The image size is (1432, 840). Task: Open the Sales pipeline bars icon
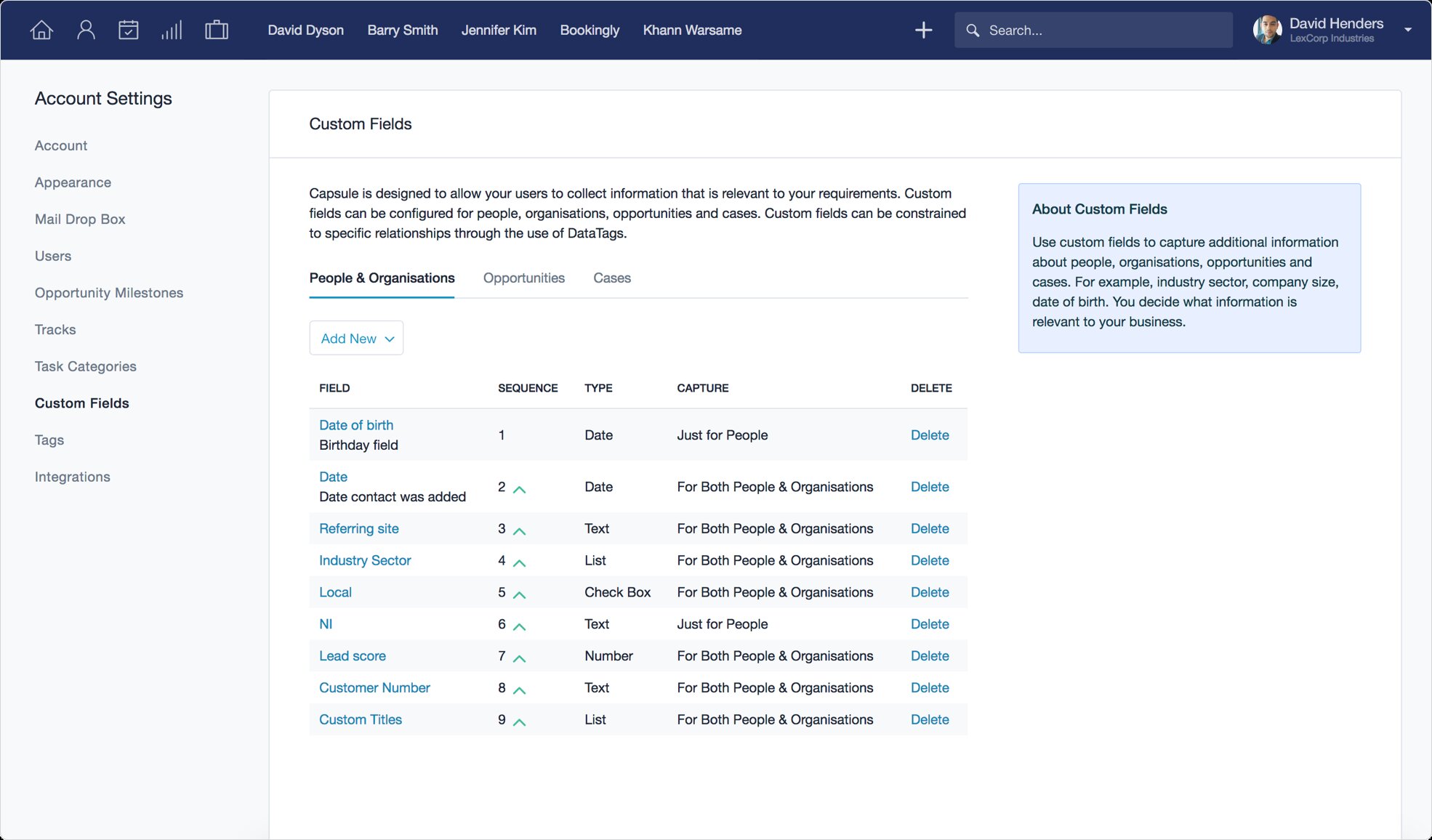pos(172,30)
